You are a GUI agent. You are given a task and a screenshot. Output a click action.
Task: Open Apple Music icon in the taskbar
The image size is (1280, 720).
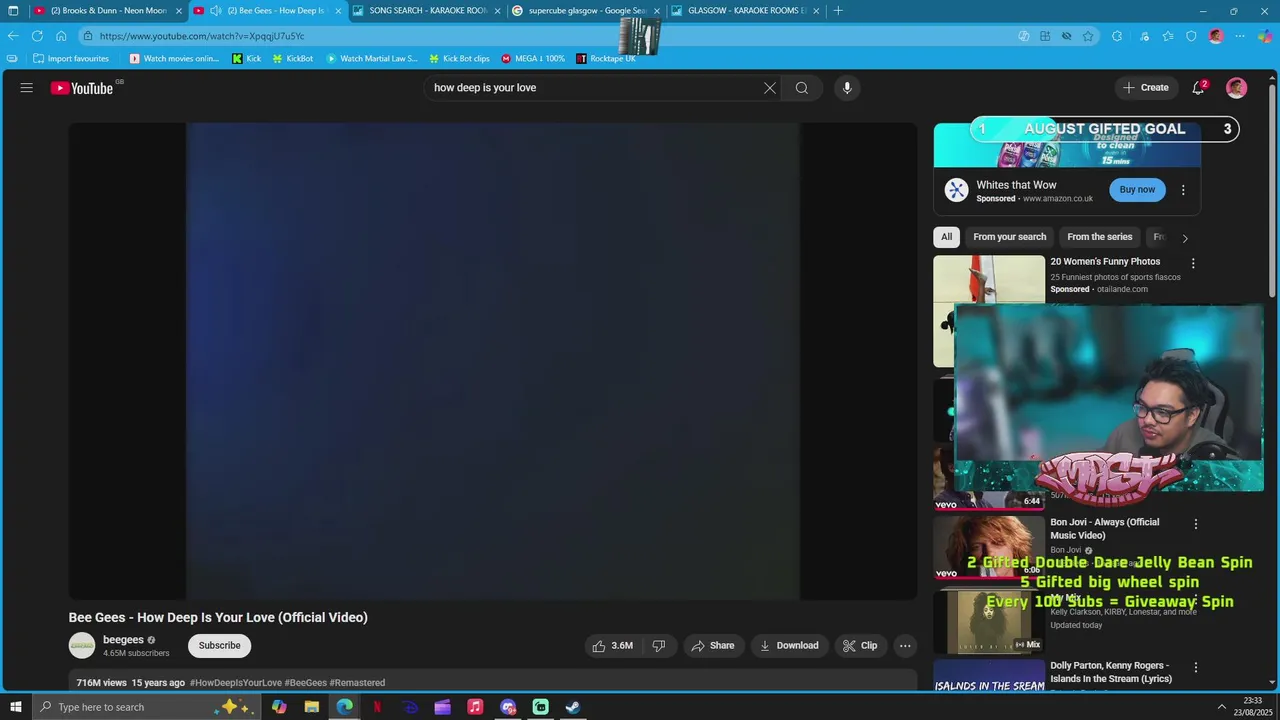(x=475, y=707)
